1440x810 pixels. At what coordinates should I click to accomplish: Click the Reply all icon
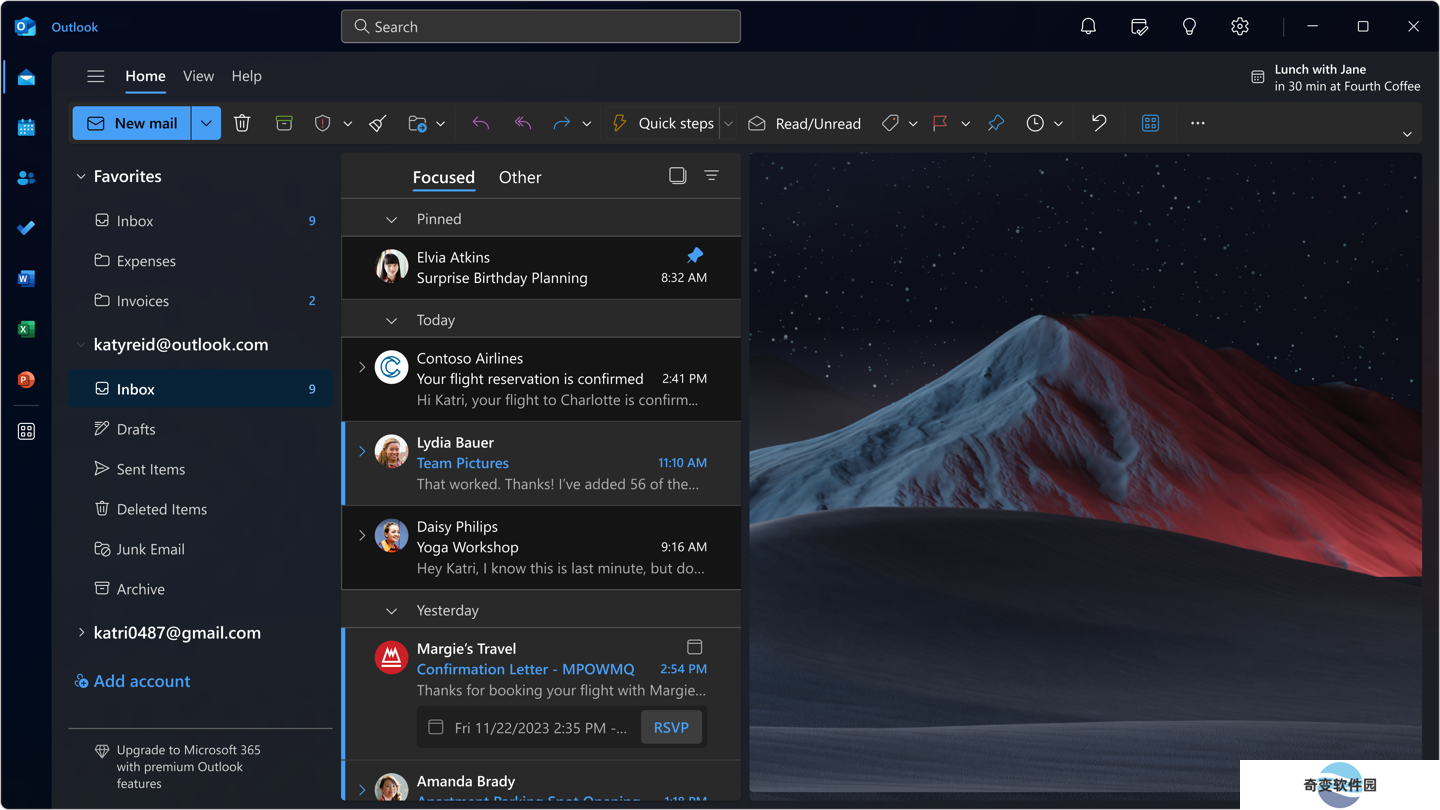pos(522,123)
